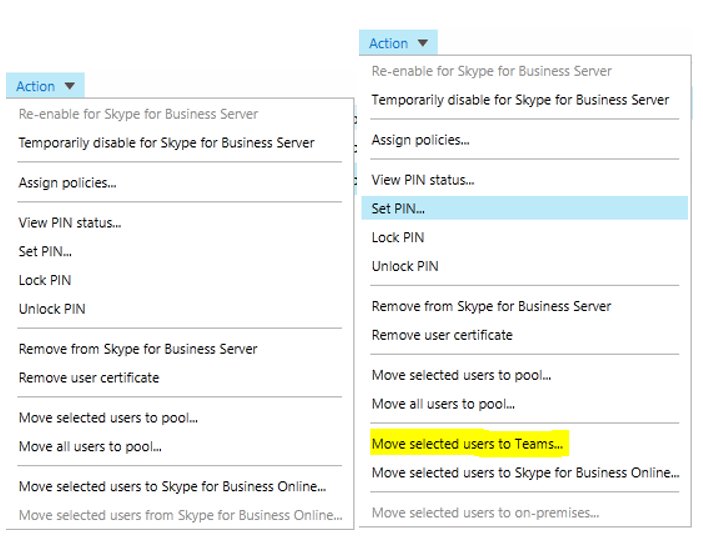Choose Temporarily disable for Skype in right menu
703x543 pixels.
coord(520,100)
